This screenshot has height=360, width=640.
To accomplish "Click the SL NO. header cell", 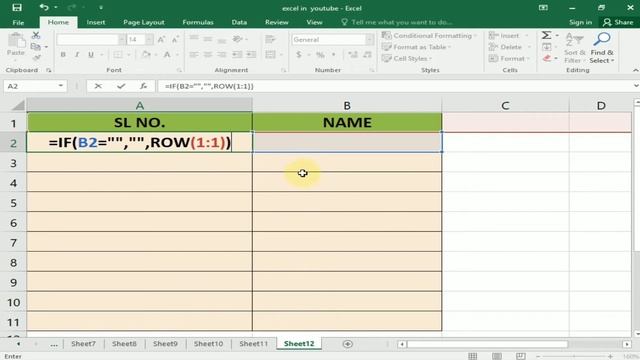I will (140, 122).
